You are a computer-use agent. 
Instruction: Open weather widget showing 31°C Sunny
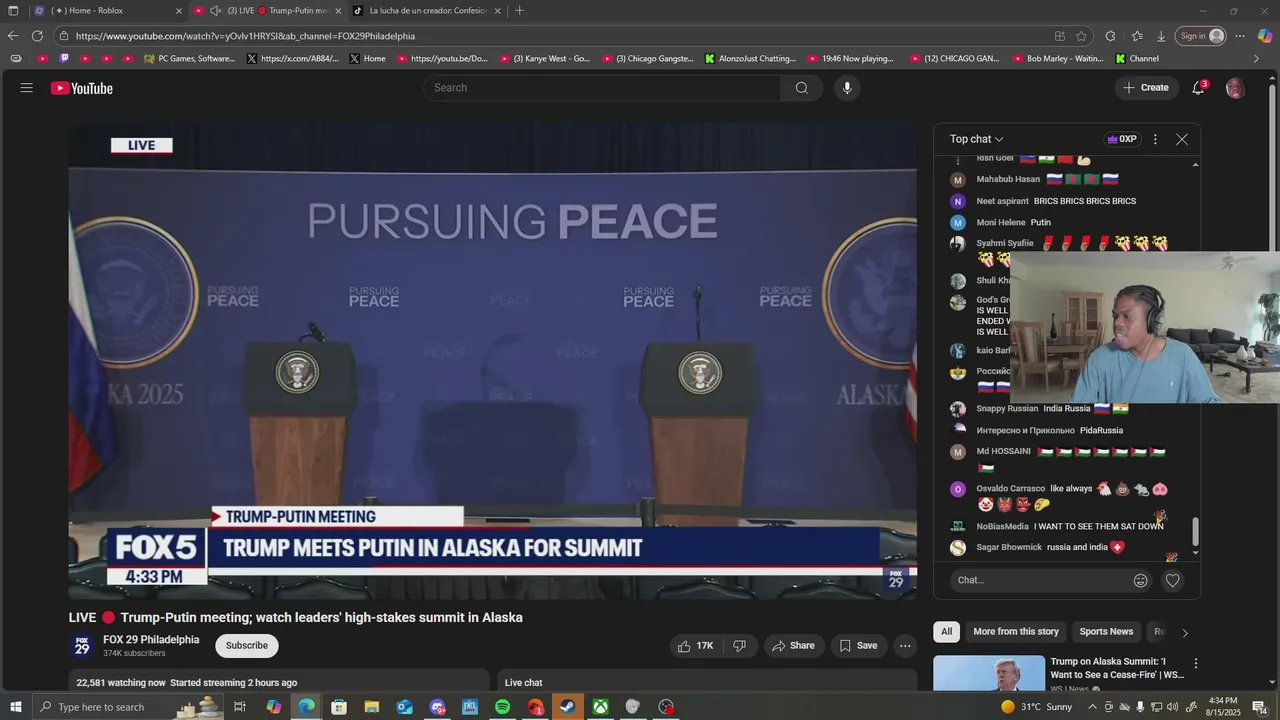[1036, 707]
